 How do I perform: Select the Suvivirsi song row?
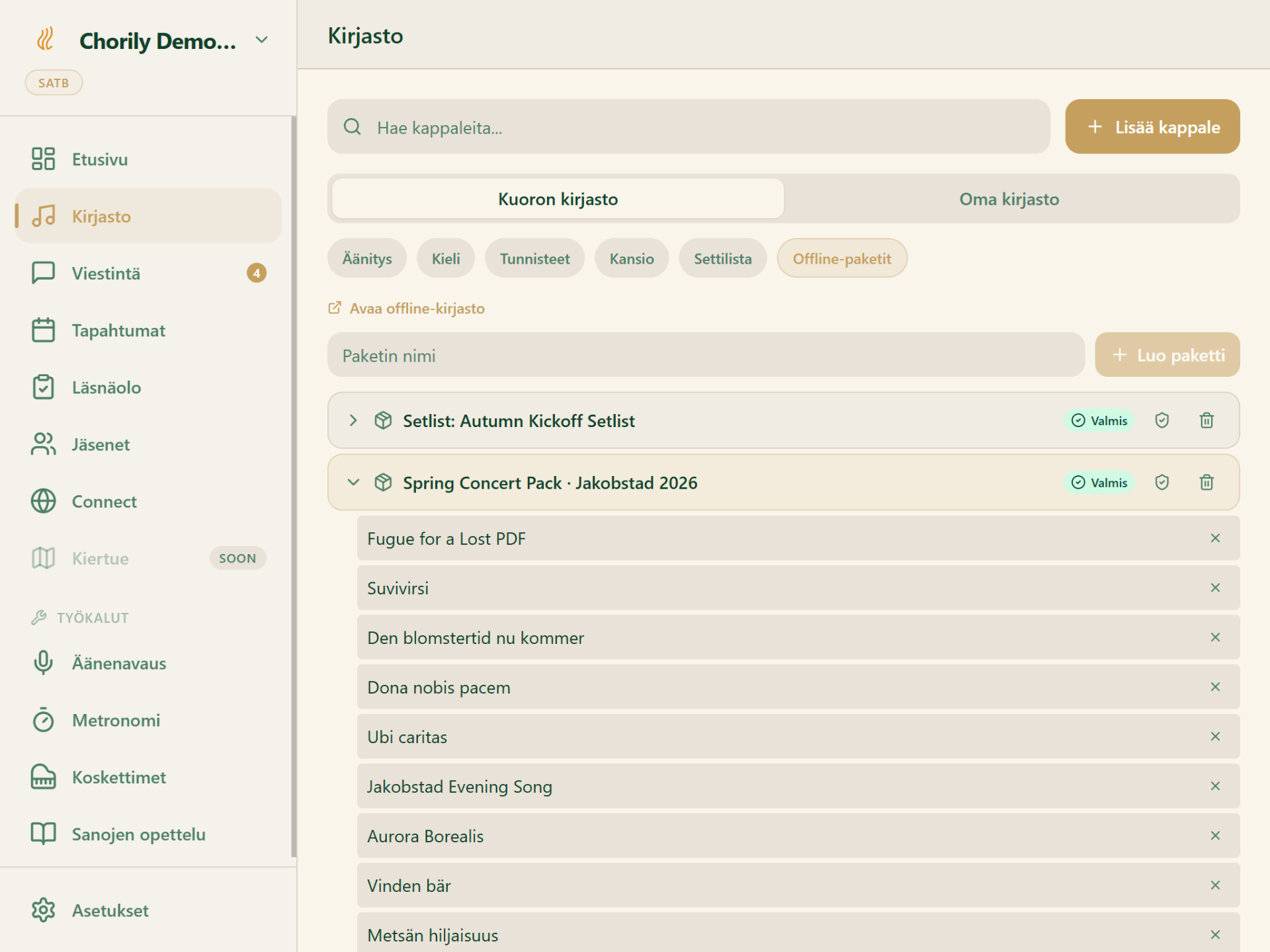(798, 588)
